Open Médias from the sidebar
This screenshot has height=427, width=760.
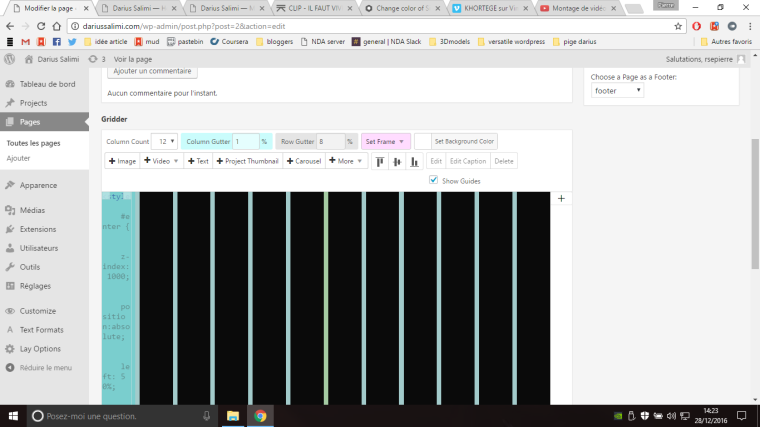point(32,210)
